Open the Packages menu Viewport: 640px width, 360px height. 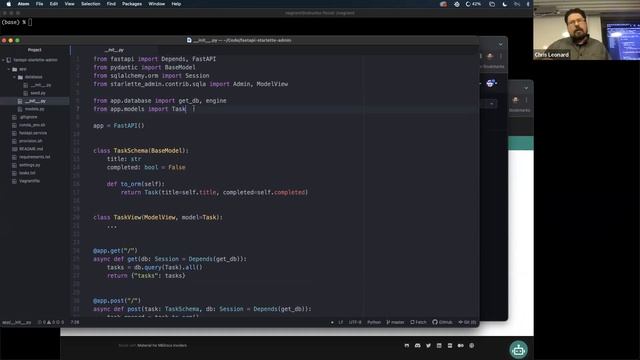[x=132, y=4]
